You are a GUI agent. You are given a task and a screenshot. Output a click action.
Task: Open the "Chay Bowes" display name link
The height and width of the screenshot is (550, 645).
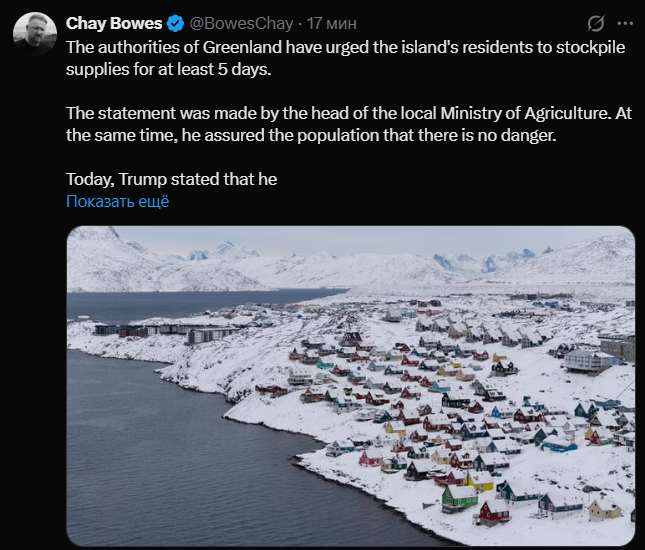114,22
